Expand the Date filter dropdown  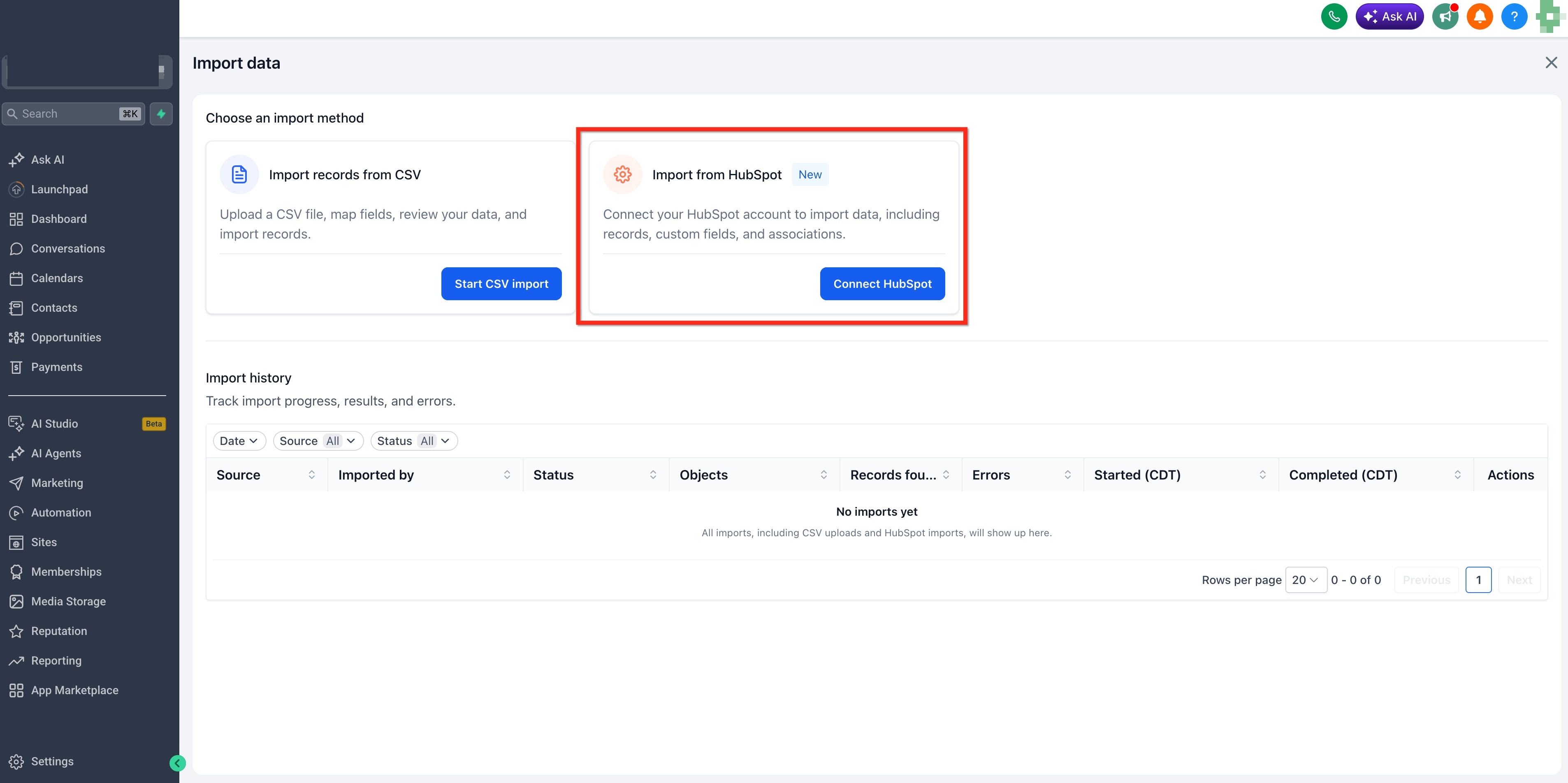coord(239,441)
